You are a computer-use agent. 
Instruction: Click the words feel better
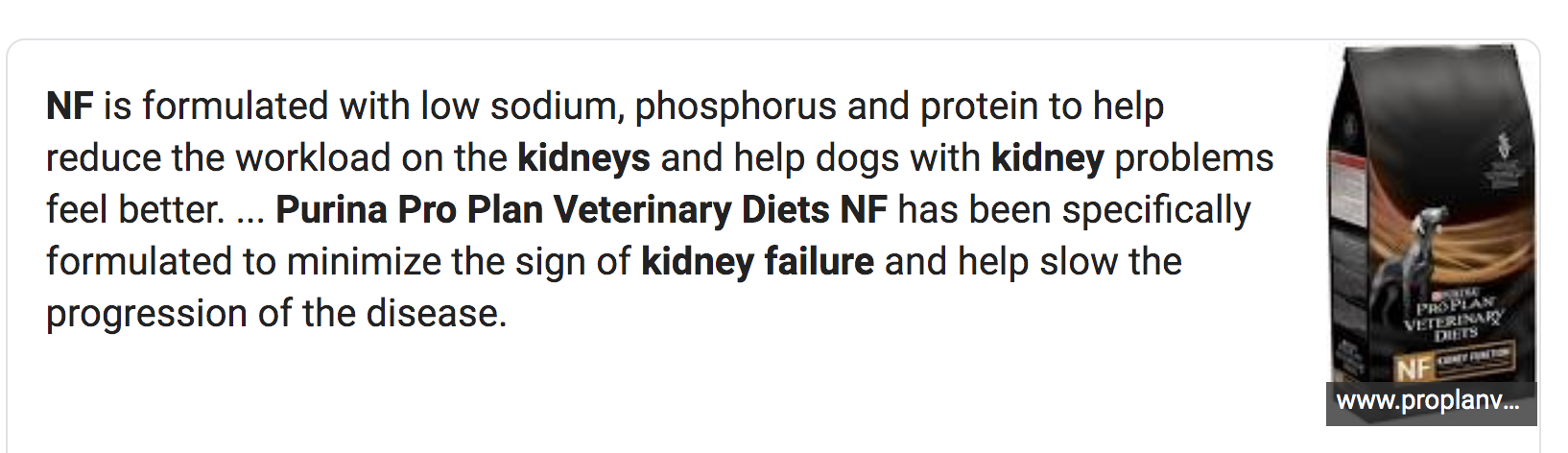click(x=134, y=210)
